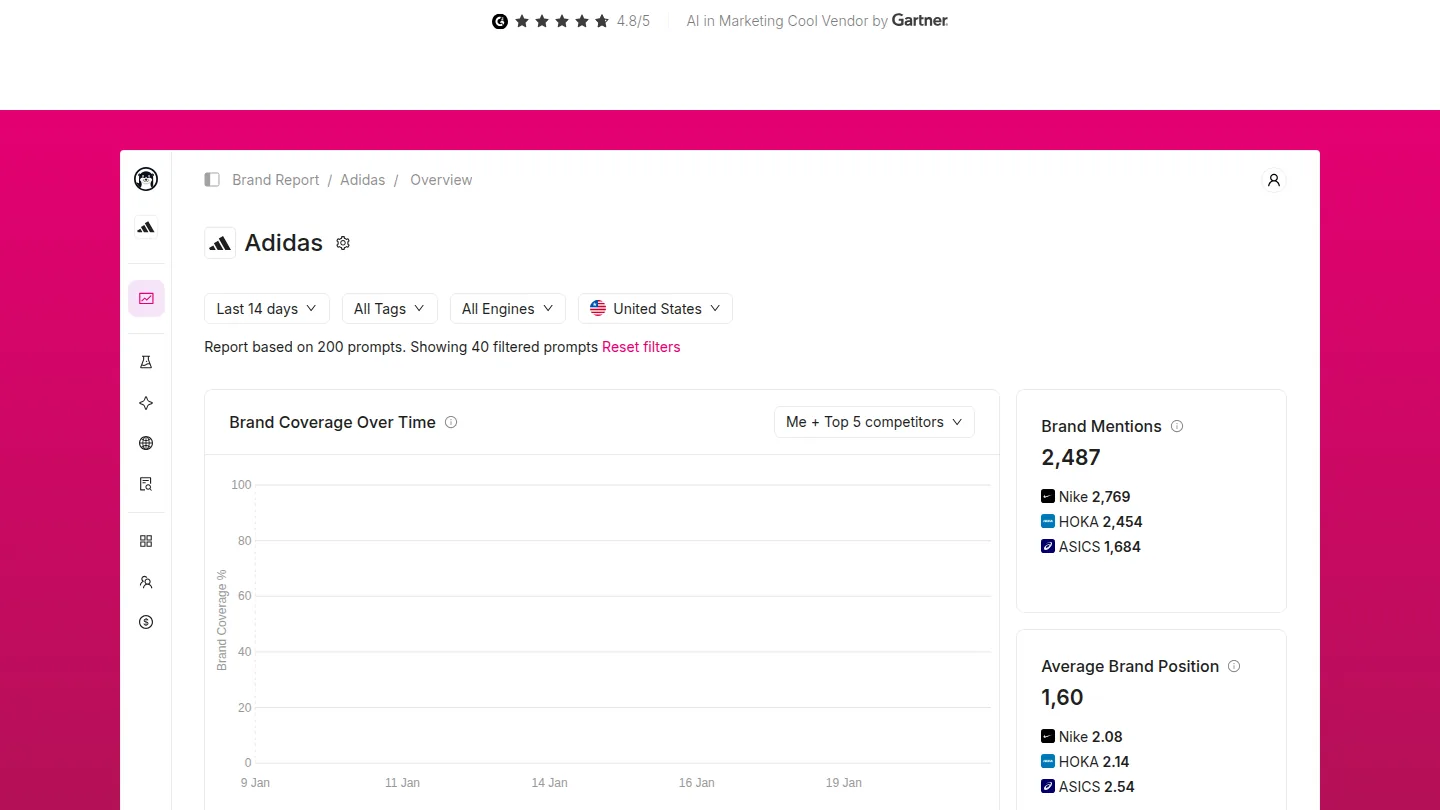
Task: Open the United States country dropdown
Action: click(x=655, y=309)
